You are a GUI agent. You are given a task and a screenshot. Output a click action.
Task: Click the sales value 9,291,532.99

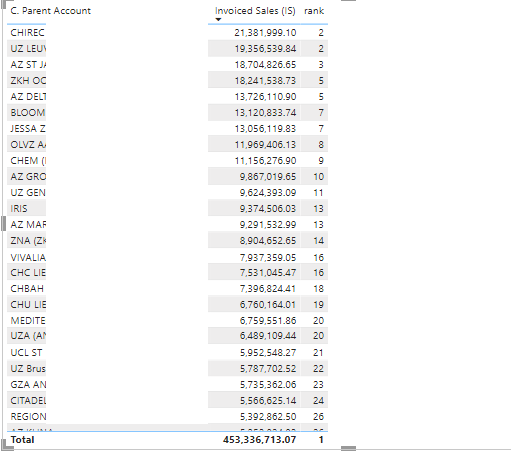tap(268, 225)
